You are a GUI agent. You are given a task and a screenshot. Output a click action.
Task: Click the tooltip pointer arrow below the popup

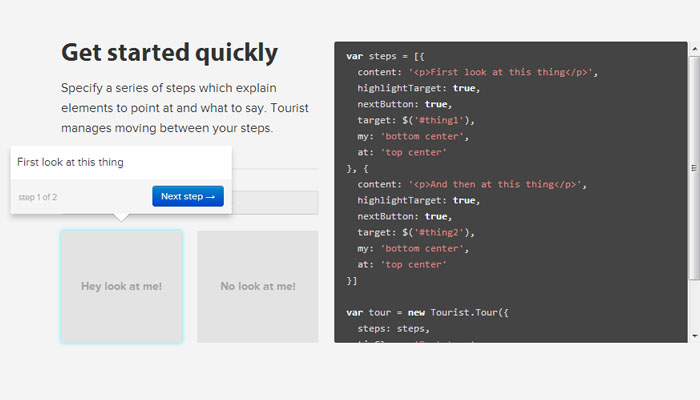click(x=121, y=217)
